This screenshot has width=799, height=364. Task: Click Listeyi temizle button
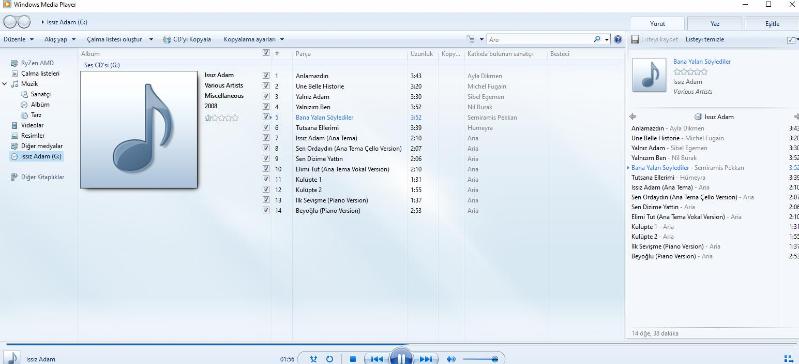click(705, 39)
